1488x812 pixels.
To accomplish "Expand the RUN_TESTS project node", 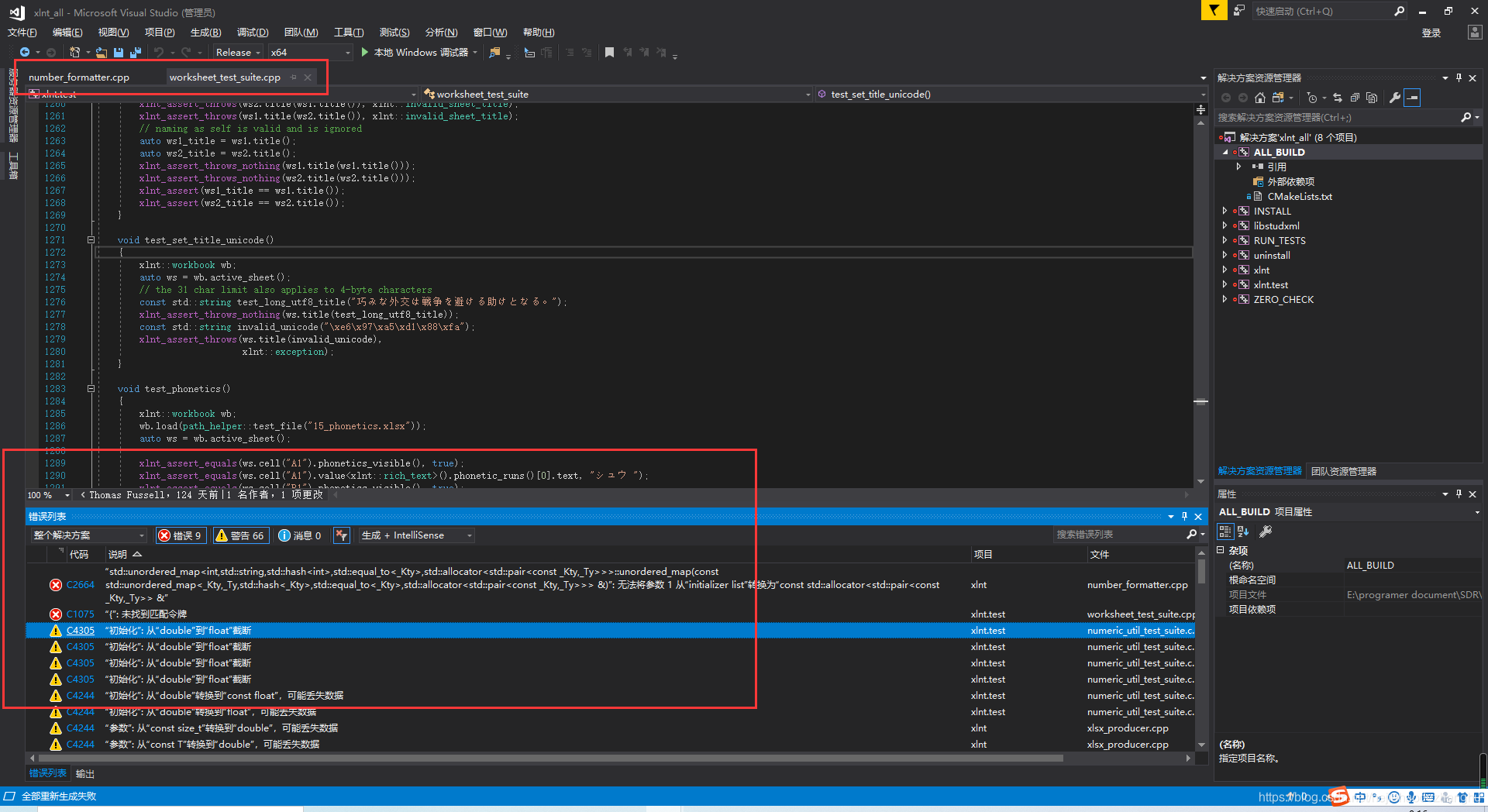I will click(1224, 240).
